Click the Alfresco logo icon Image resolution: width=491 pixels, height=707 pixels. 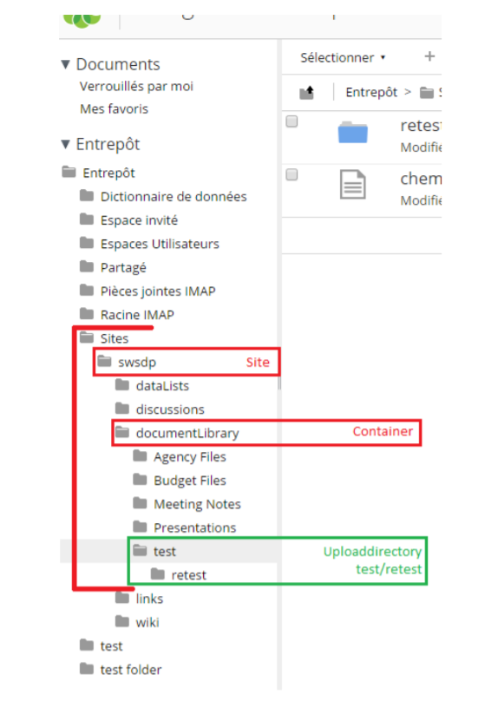pyautogui.click(x=82, y=20)
